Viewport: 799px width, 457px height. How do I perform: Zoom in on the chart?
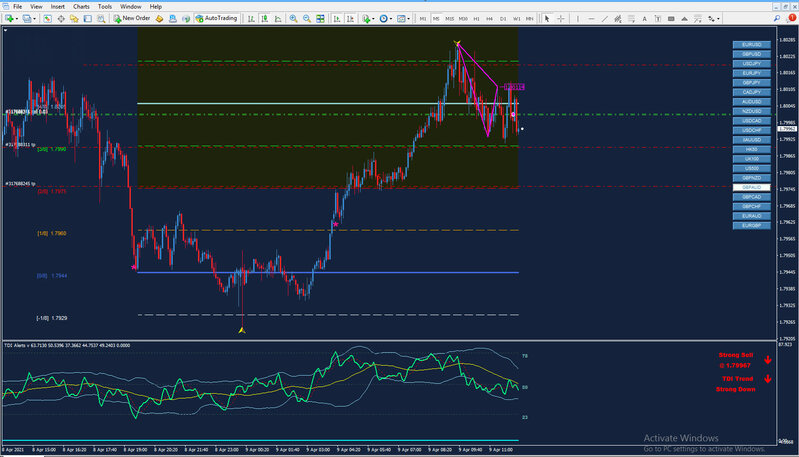pyautogui.click(x=294, y=19)
